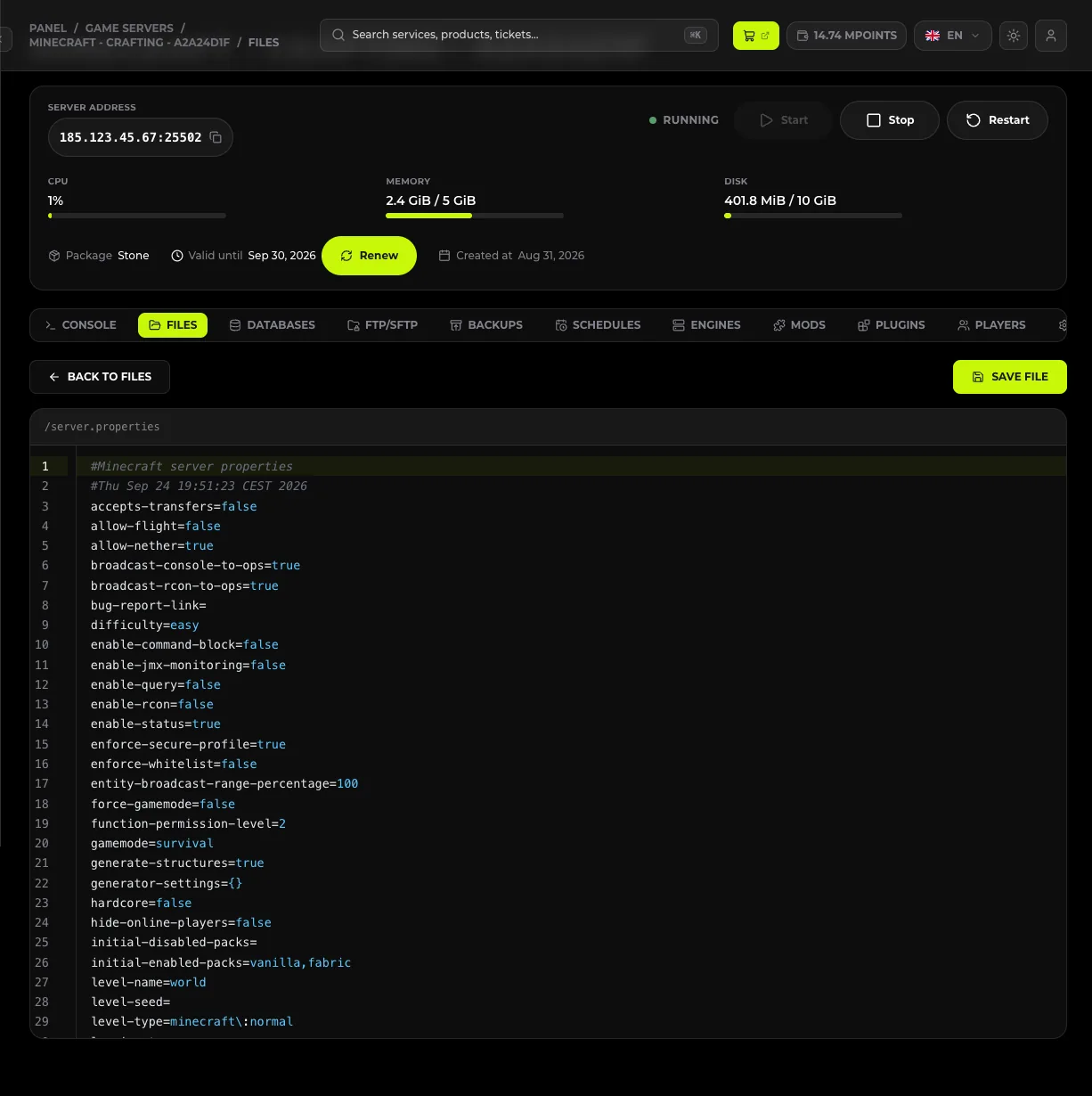Stop the server
The width and height of the screenshot is (1092, 1096).
tap(890, 120)
